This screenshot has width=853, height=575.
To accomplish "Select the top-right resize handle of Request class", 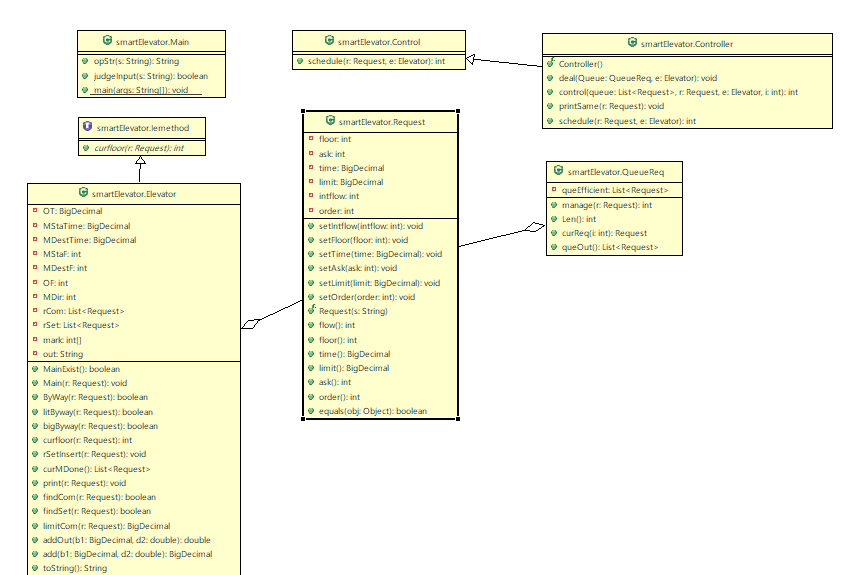I will 458,111.
